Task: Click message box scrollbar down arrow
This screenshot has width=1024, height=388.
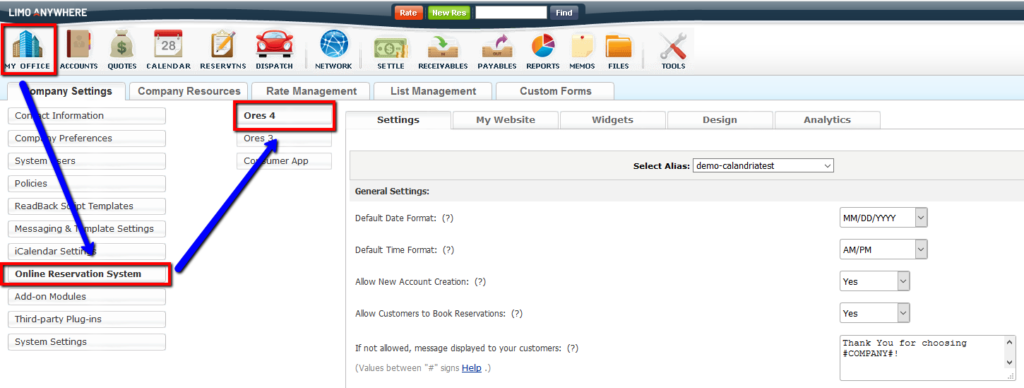Action: [x=1010, y=362]
